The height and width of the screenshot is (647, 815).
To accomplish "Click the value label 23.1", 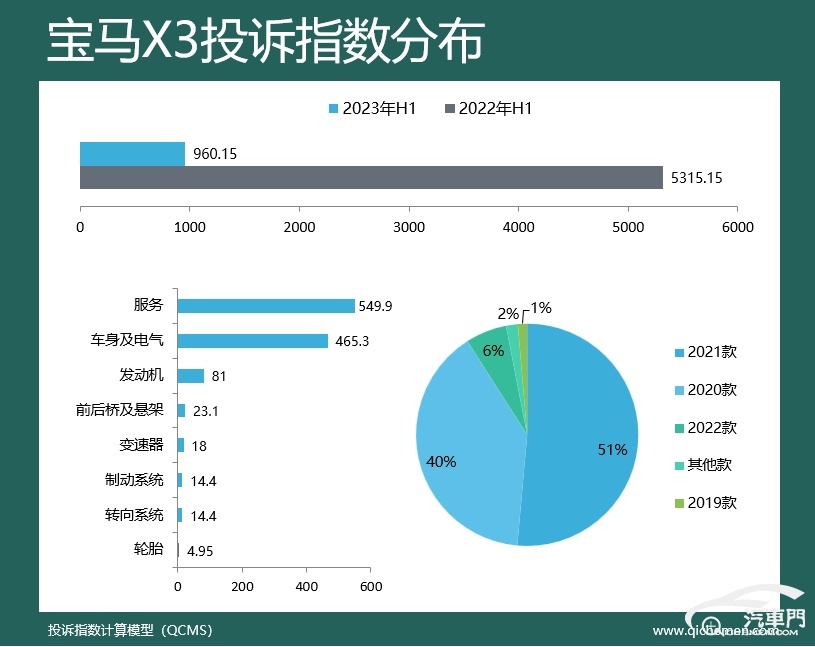I will click(x=205, y=411).
